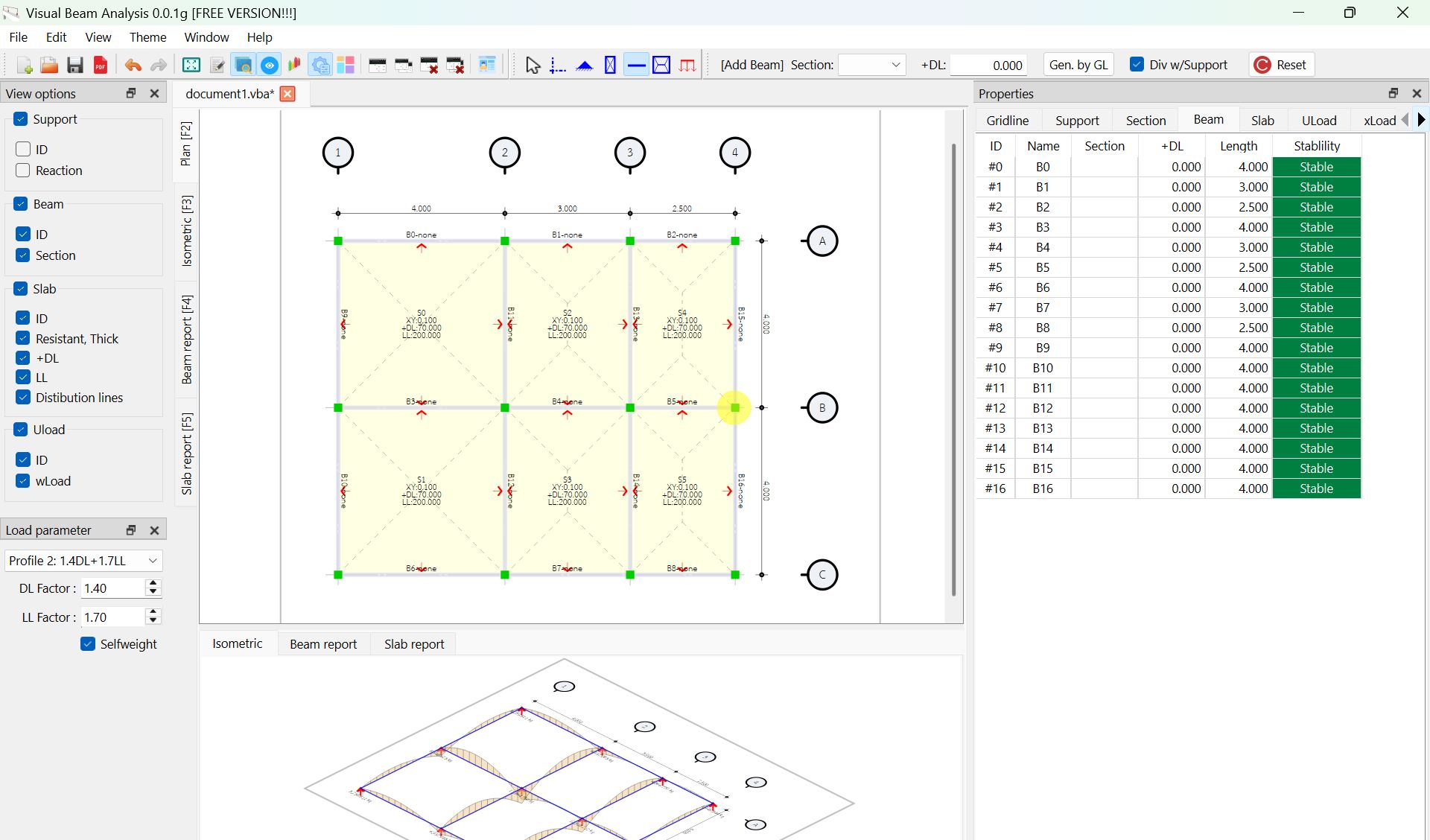Click the +DL value input field
The image size is (1430, 840).
point(988,66)
